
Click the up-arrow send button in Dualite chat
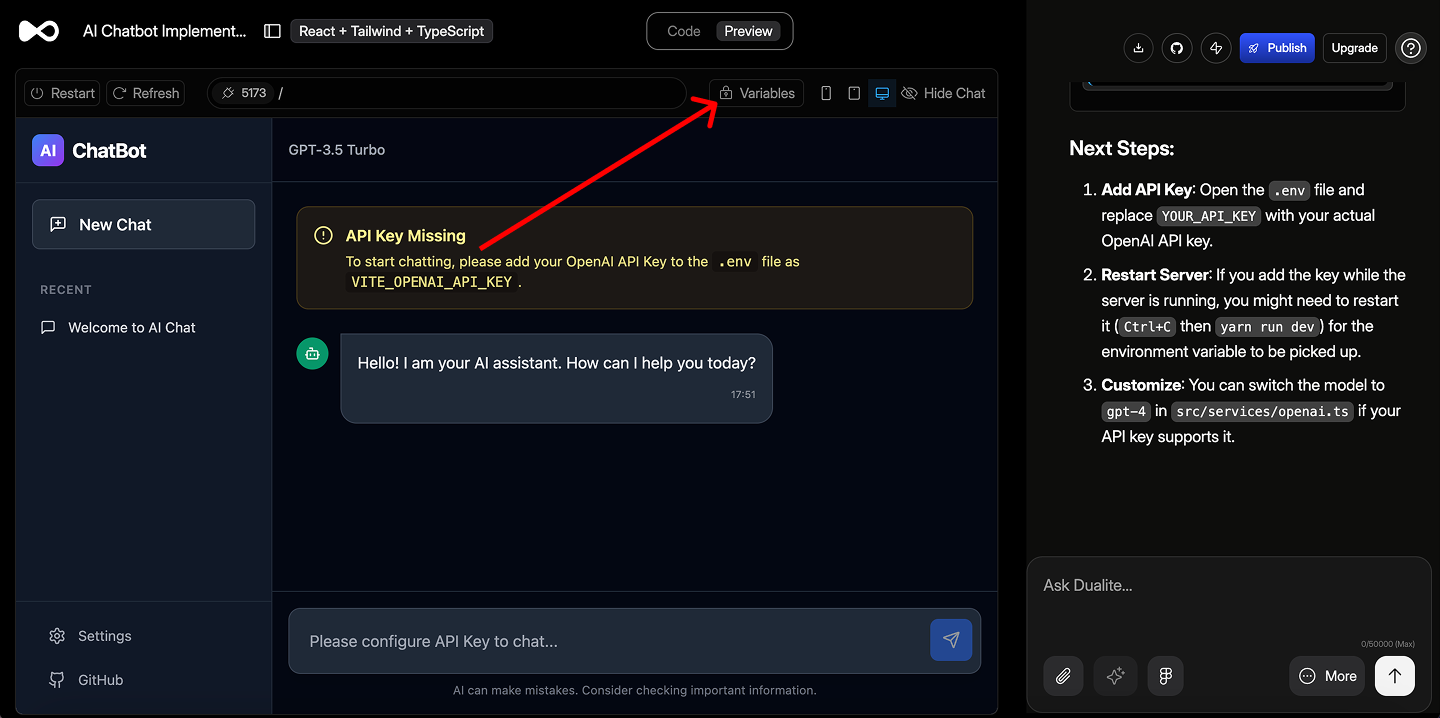(1394, 676)
